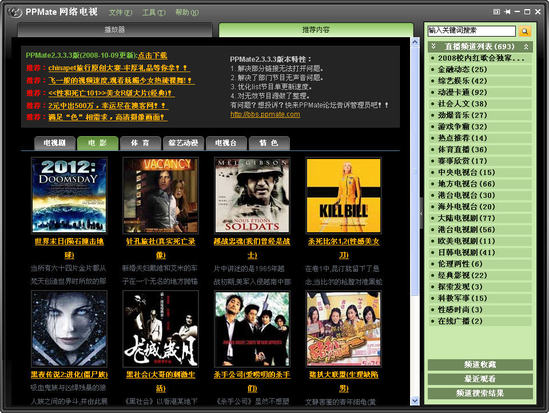The image size is (549, 413).
Task: Collapse channel list with the double-chevron up icon
Action: click(x=526, y=47)
